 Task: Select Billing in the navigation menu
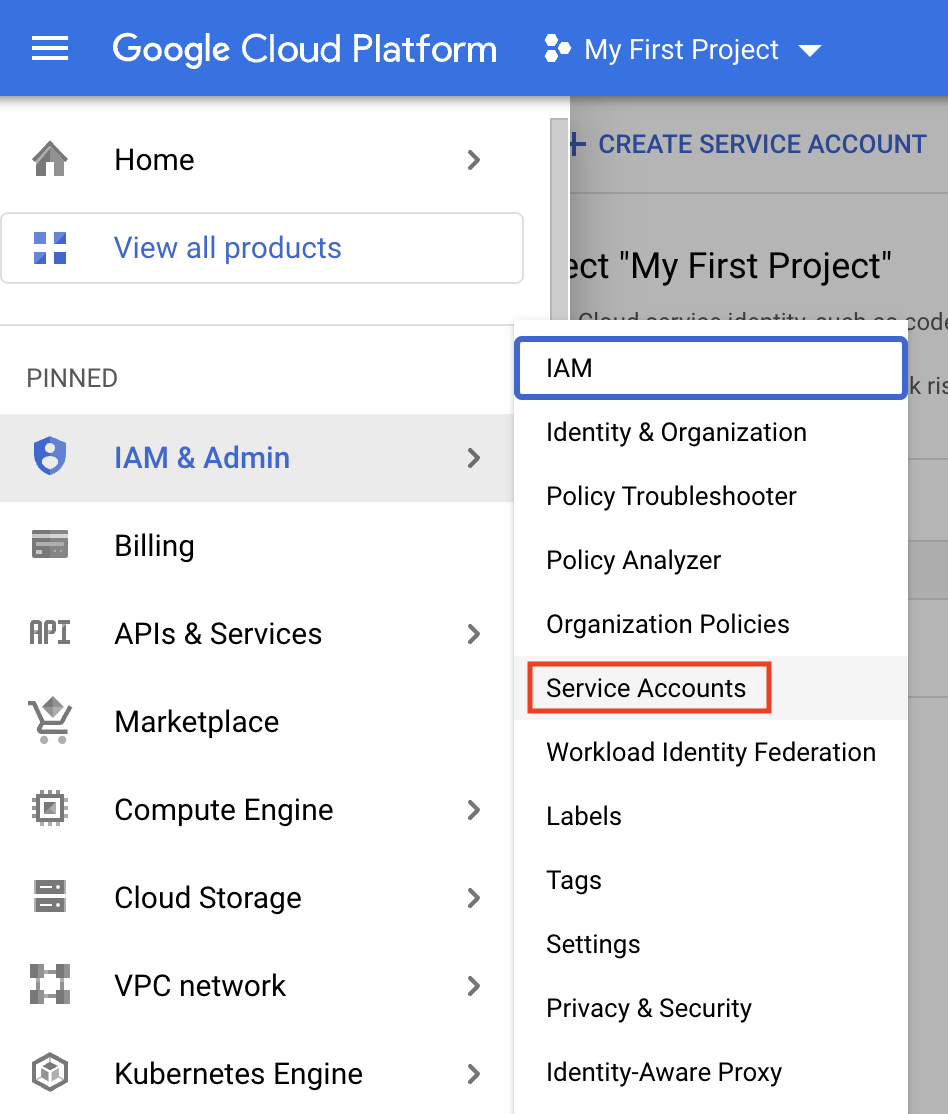point(257,546)
